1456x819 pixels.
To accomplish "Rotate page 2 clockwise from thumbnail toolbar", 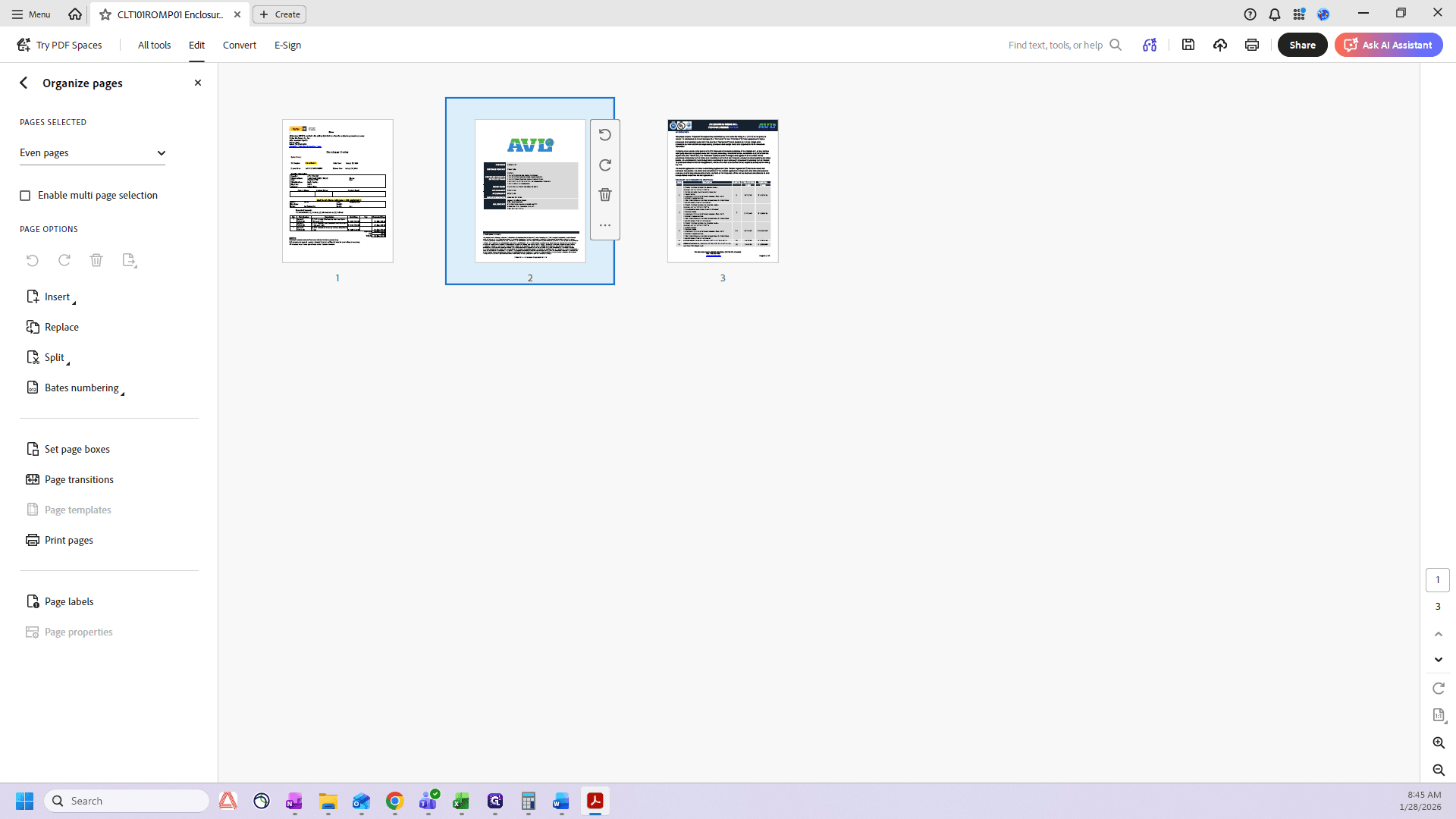I will point(604,165).
